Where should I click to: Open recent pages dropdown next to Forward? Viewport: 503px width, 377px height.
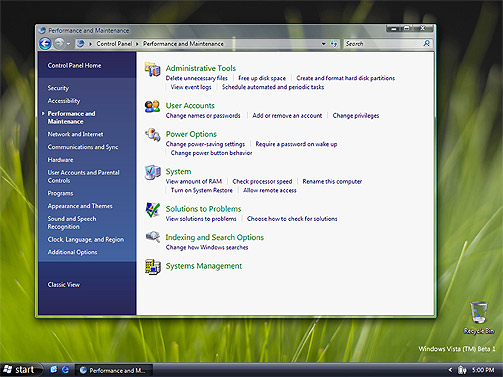click(68, 44)
